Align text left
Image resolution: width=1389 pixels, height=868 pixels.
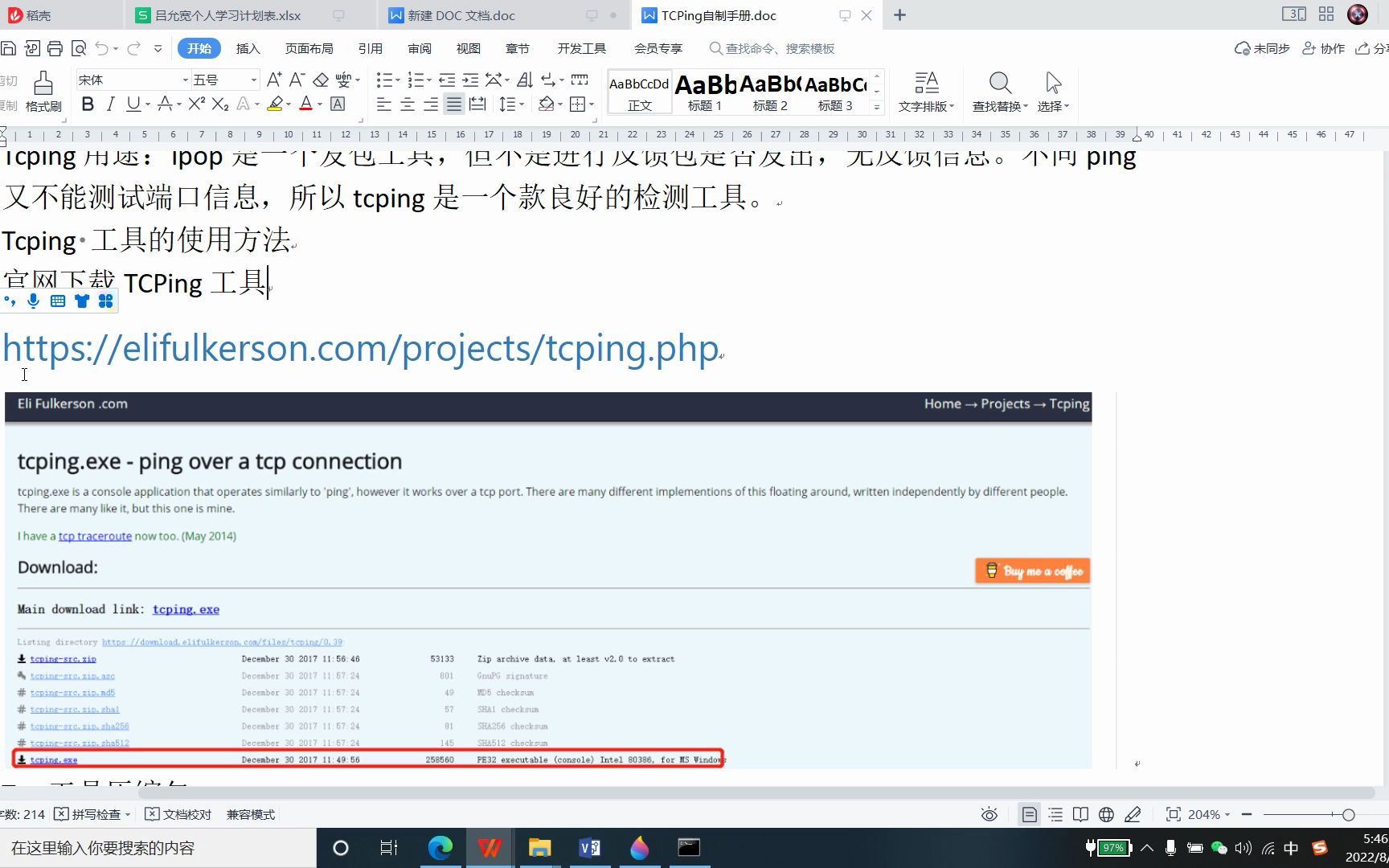pyautogui.click(x=384, y=104)
